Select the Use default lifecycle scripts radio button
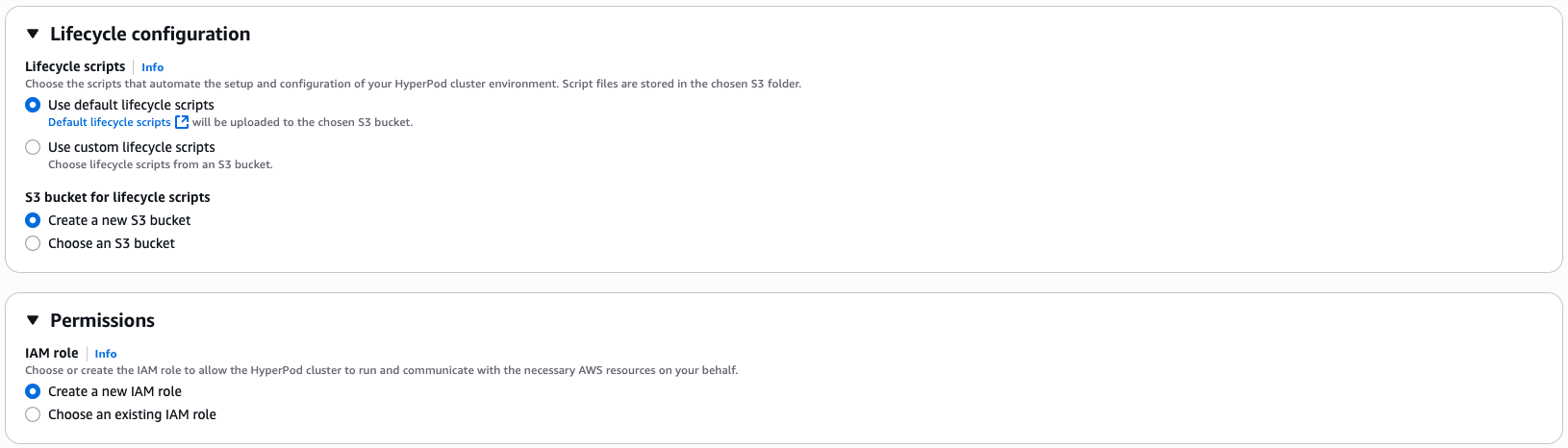The height and width of the screenshot is (448, 1568). pos(33,105)
